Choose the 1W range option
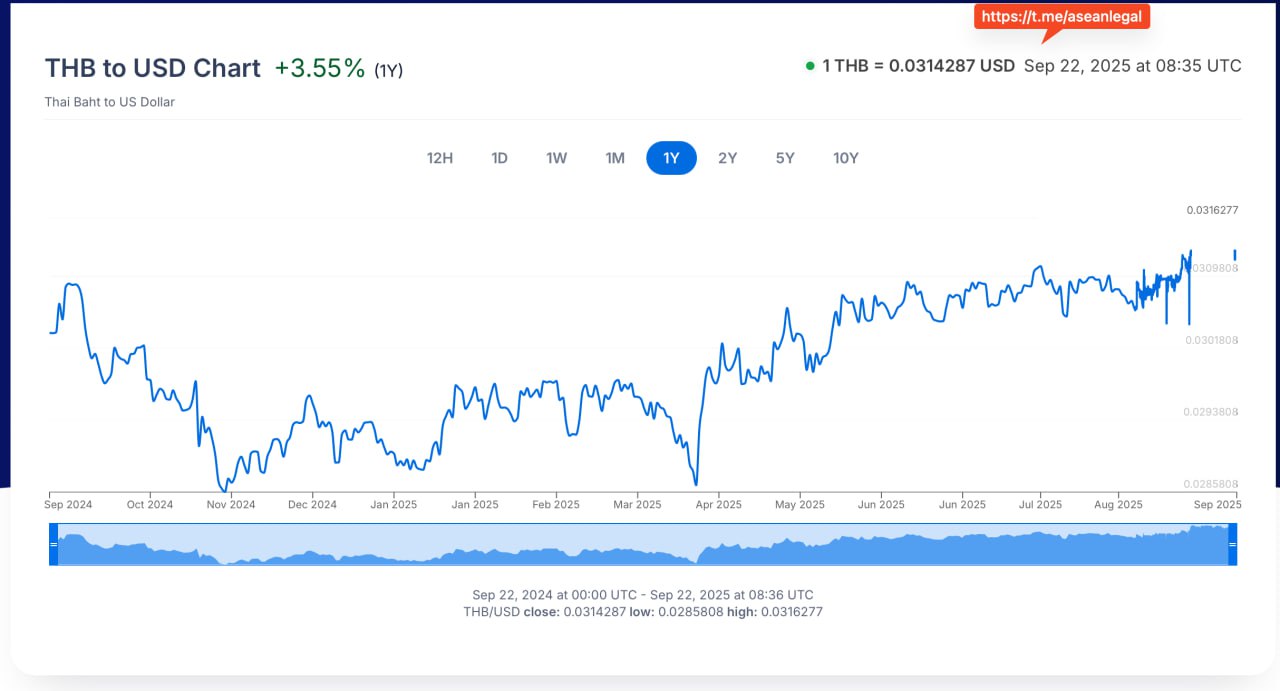The width and height of the screenshot is (1280, 691). [x=557, y=158]
